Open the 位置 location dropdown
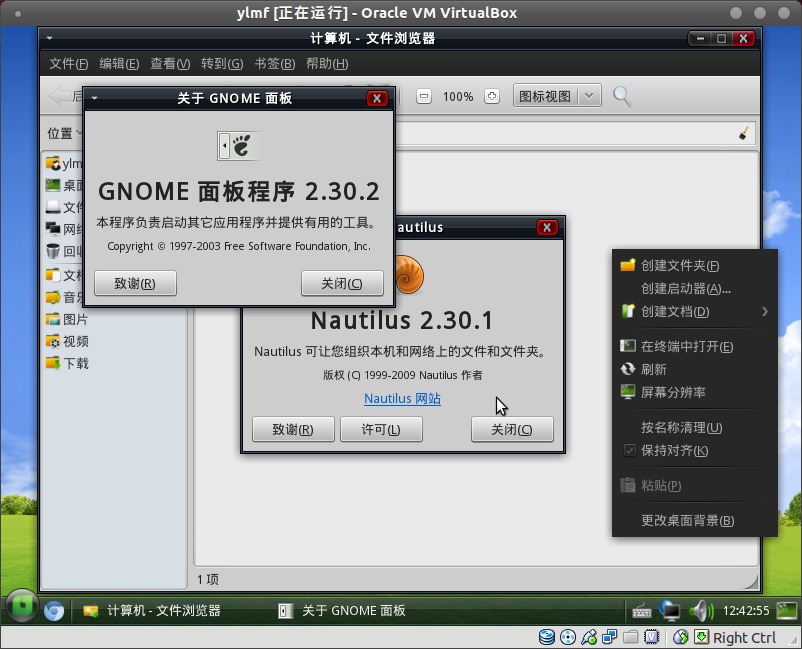802x649 pixels. pyautogui.click(x=64, y=133)
